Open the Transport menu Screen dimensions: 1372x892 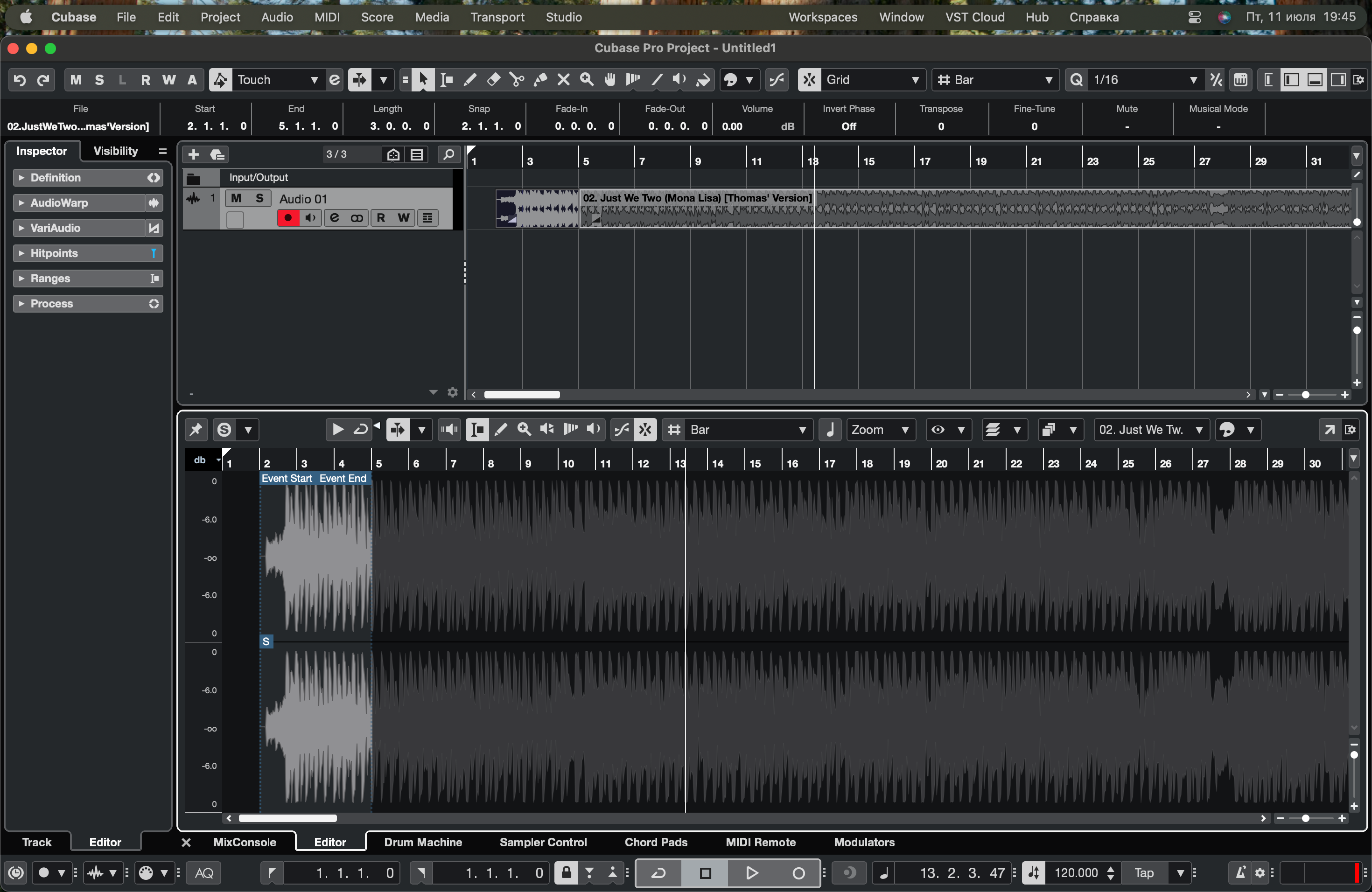point(497,17)
